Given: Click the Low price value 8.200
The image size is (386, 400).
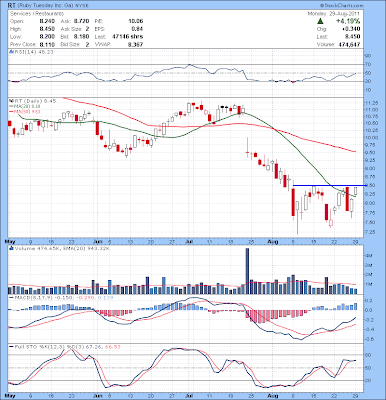Looking at the screenshot, I should (48, 37).
